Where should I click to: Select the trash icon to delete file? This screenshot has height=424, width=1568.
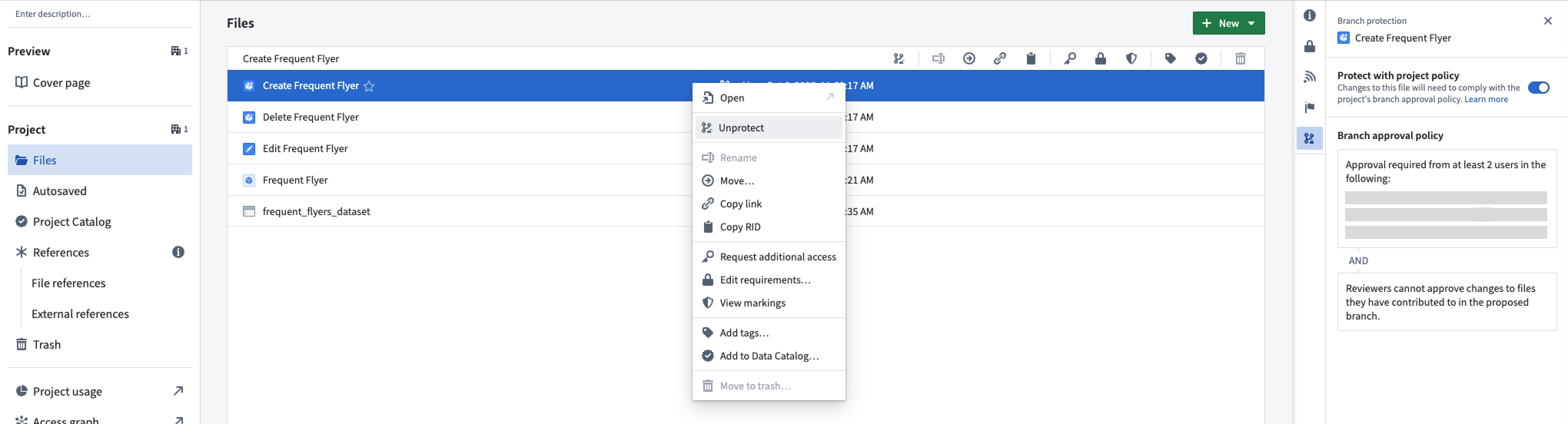(x=1241, y=58)
